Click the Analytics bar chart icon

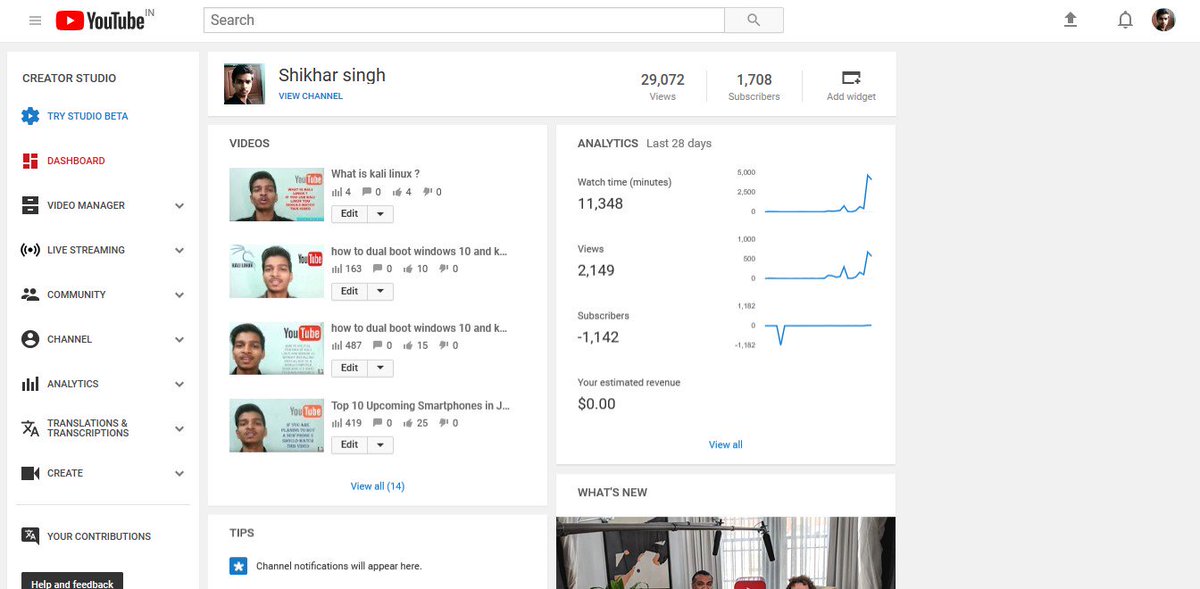(30, 384)
